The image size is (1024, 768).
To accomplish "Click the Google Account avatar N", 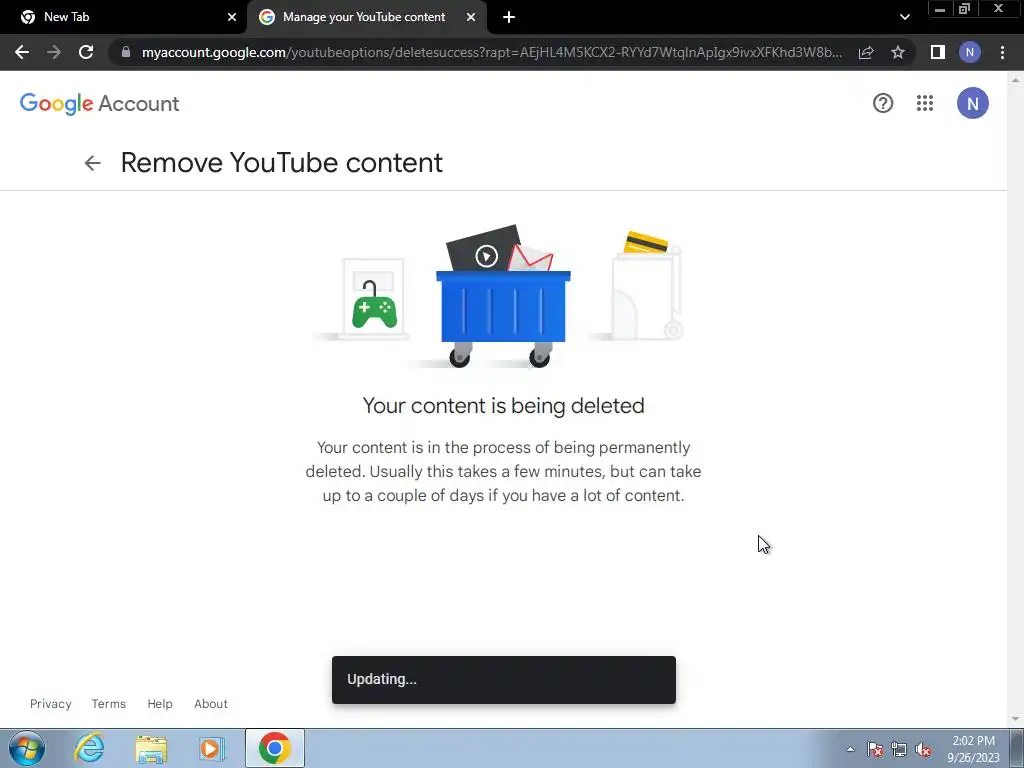I will point(972,103).
